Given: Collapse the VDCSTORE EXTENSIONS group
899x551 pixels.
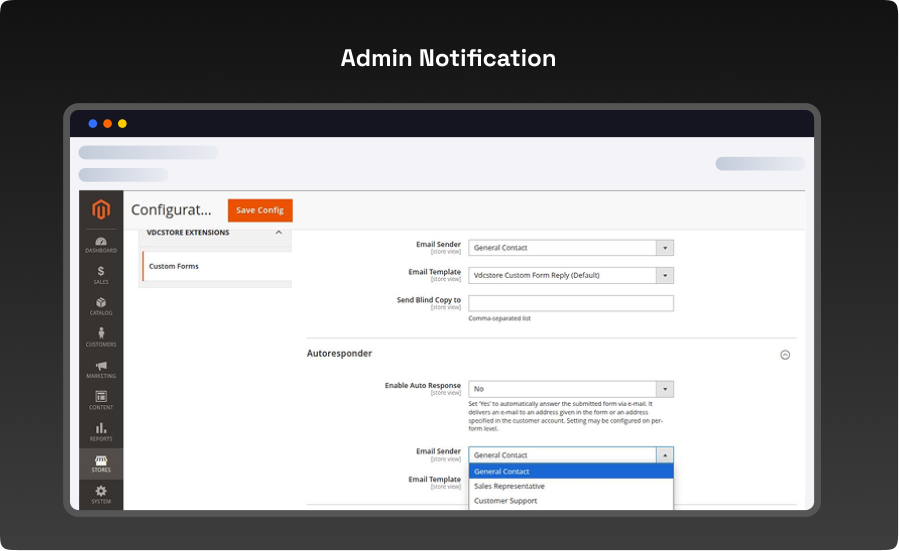Looking at the screenshot, I should coord(278,233).
